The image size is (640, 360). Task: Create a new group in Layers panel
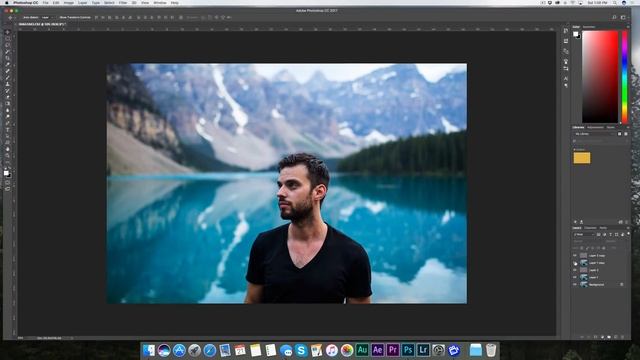(609, 337)
